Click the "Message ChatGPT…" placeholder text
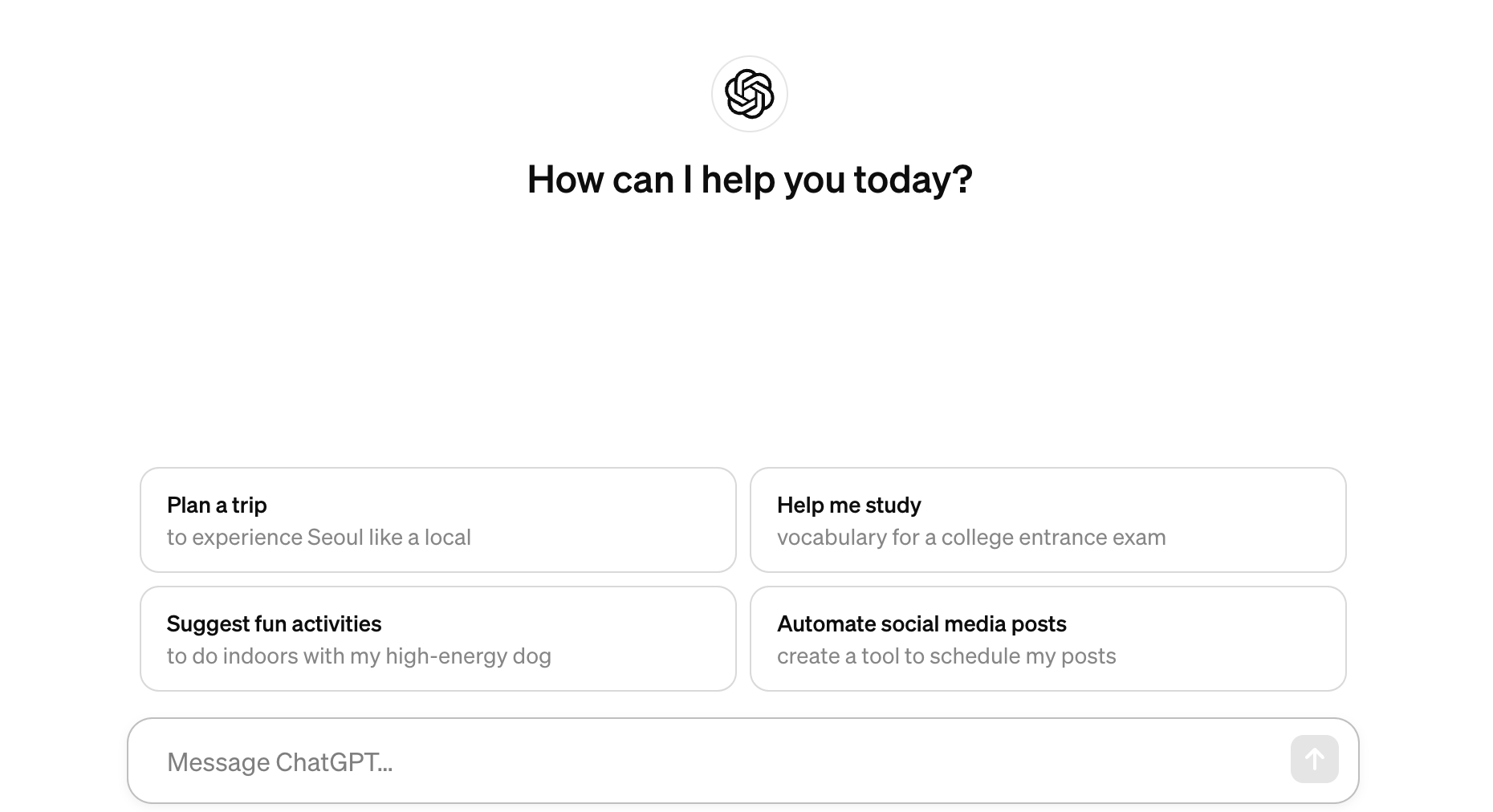1493x812 pixels. 279,761
